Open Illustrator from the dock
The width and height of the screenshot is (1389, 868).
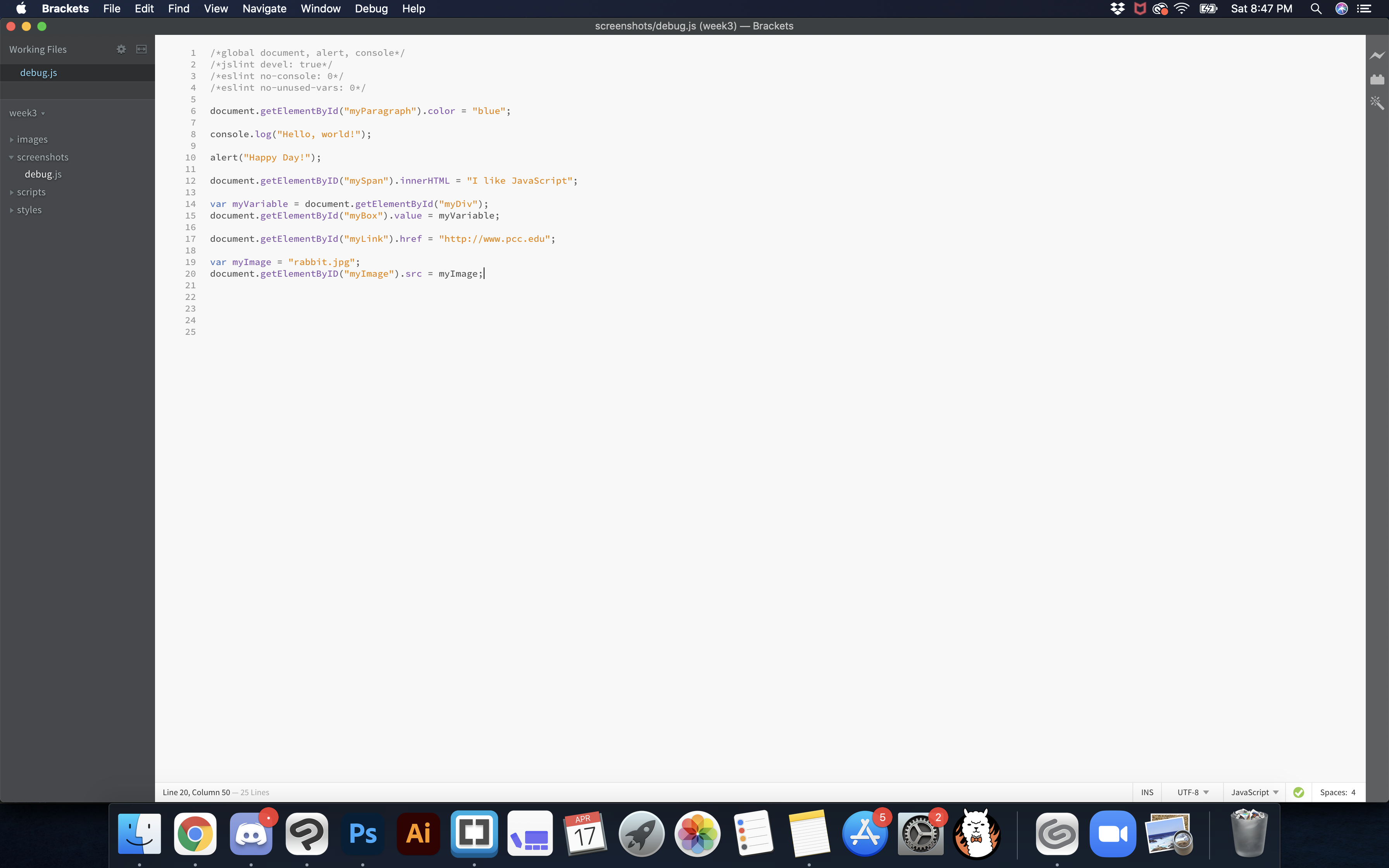tap(419, 834)
